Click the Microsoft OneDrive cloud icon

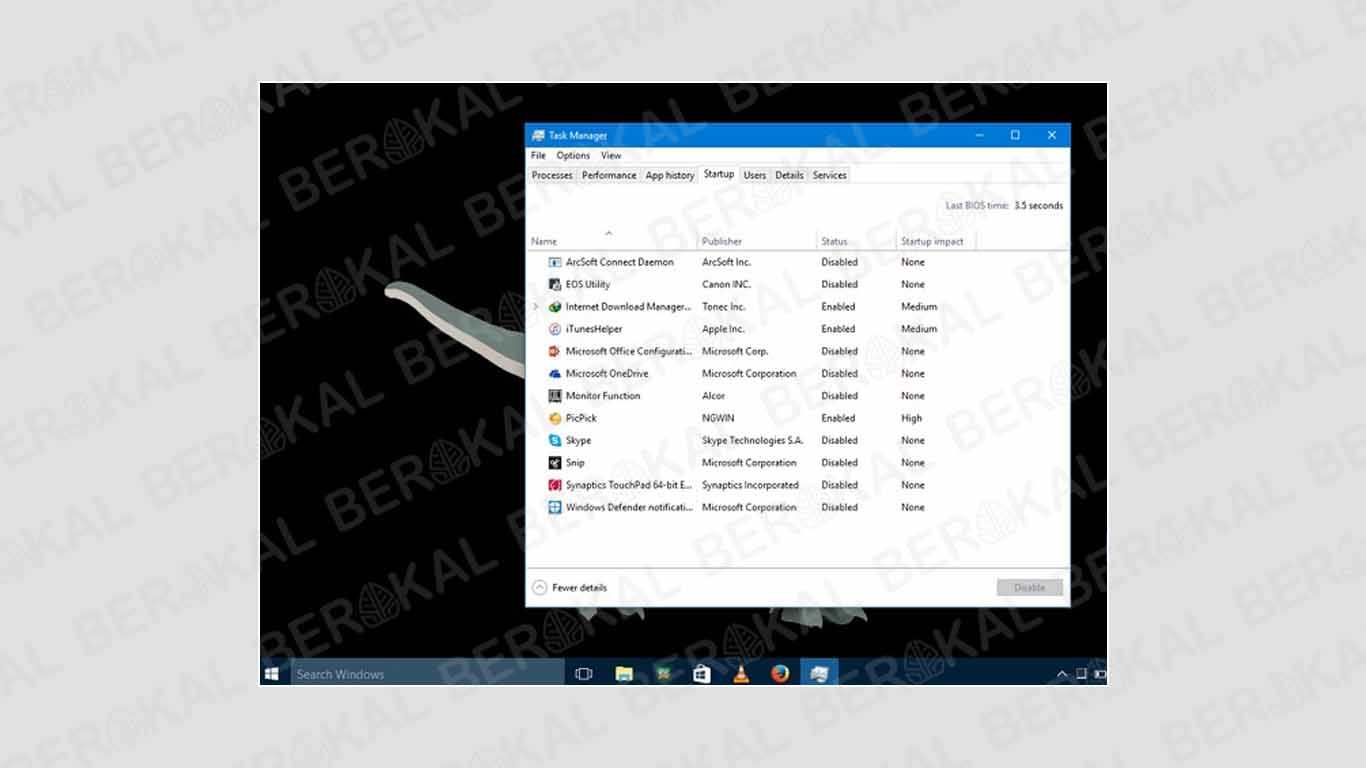[555, 373]
